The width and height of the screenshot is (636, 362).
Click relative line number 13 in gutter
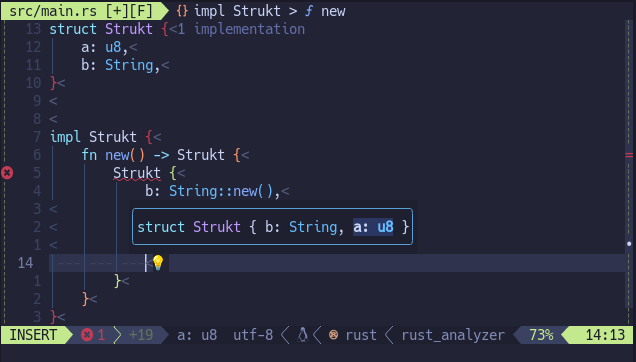[x=33, y=29]
